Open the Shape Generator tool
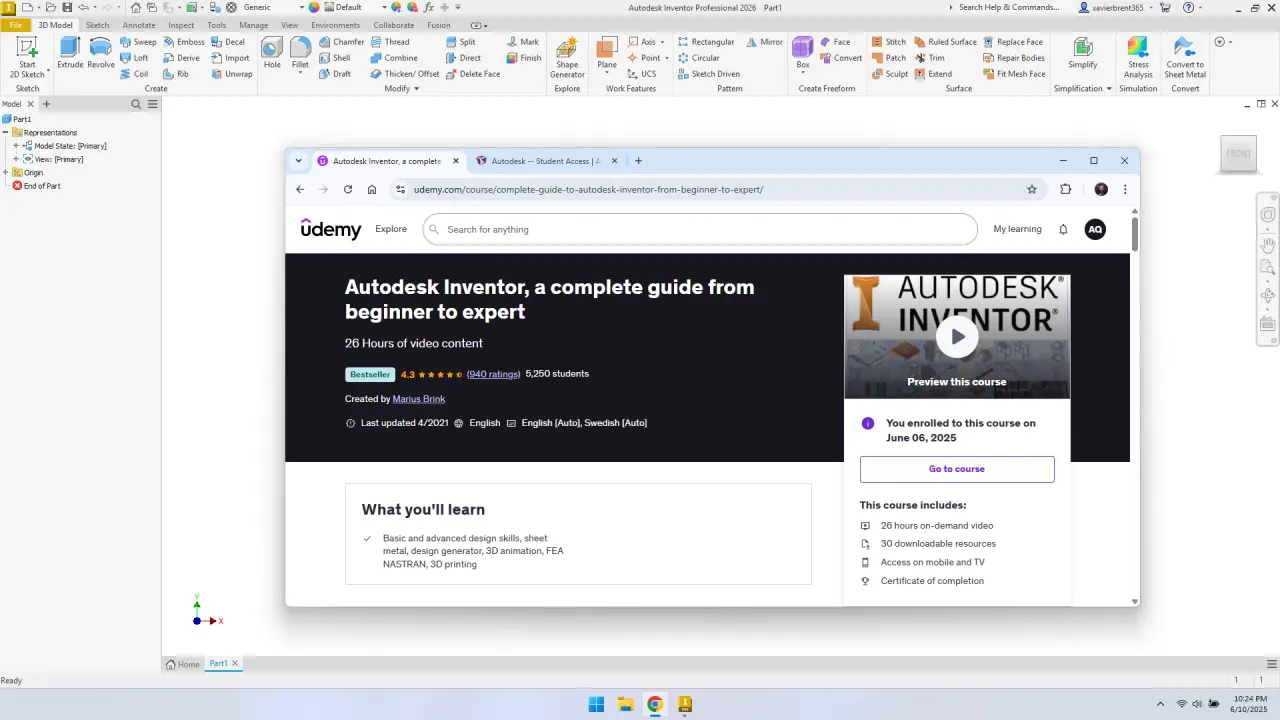Screen dimensions: 1280x720 [567, 58]
